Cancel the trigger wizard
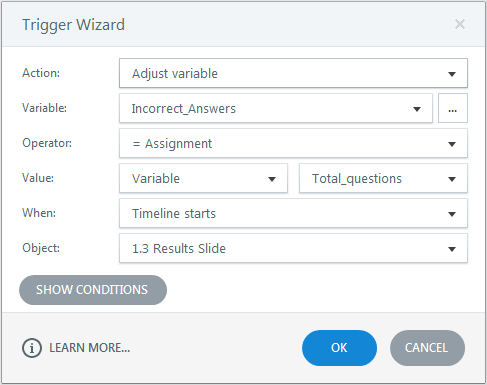 [427, 348]
